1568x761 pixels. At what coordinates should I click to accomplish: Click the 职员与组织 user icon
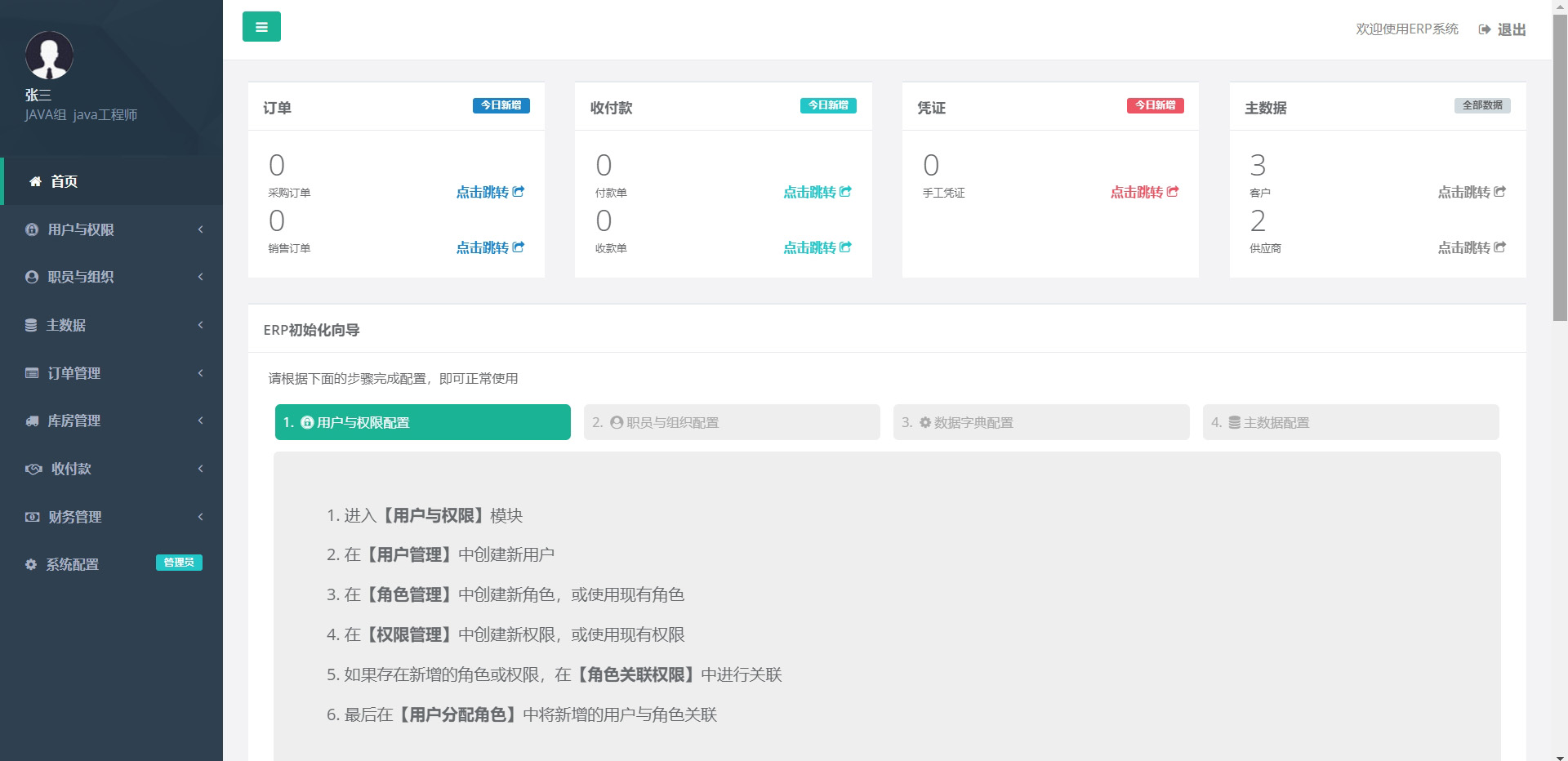pos(31,277)
